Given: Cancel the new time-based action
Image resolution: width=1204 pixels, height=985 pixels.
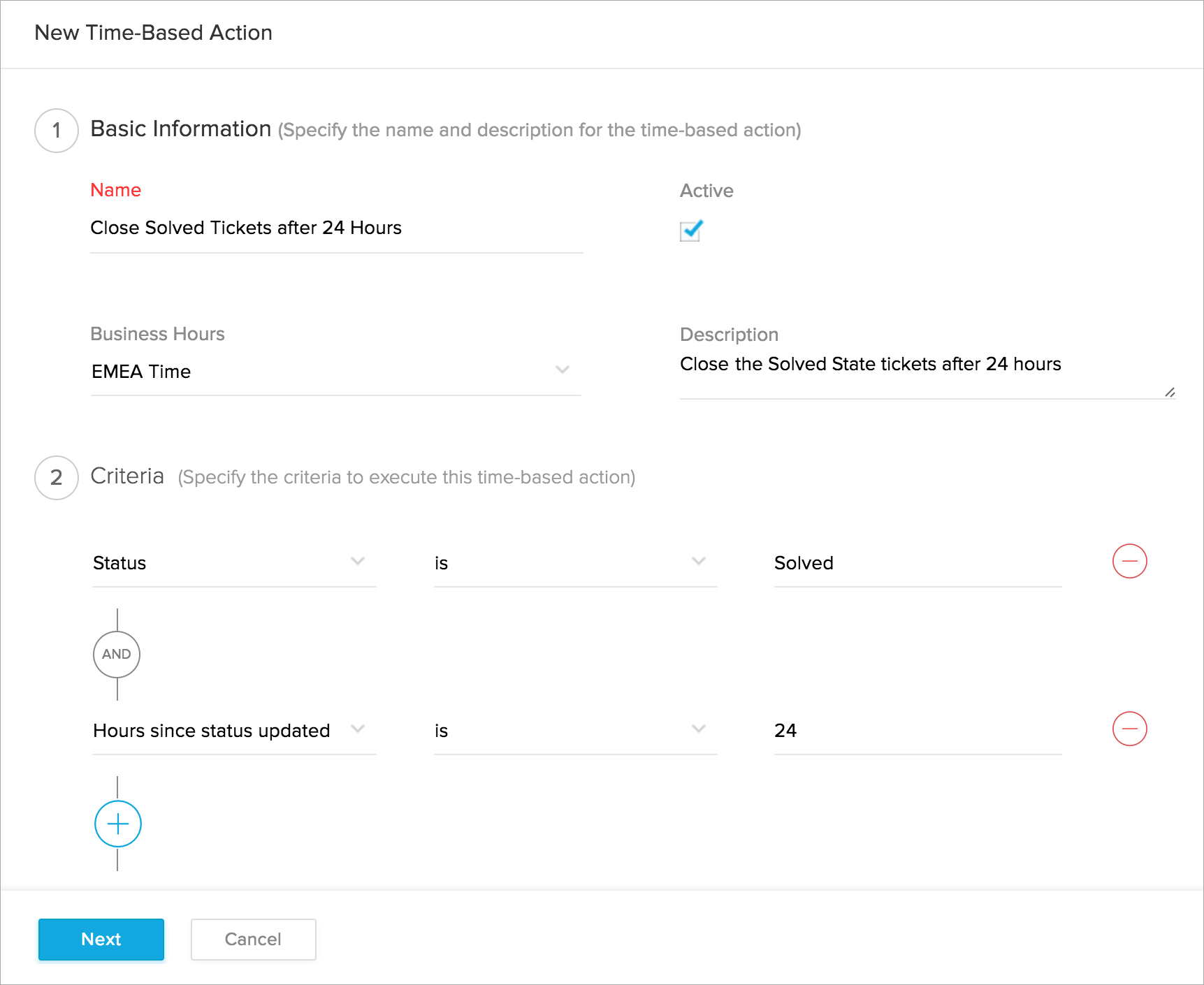Looking at the screenshot, I should click(253, 939).
